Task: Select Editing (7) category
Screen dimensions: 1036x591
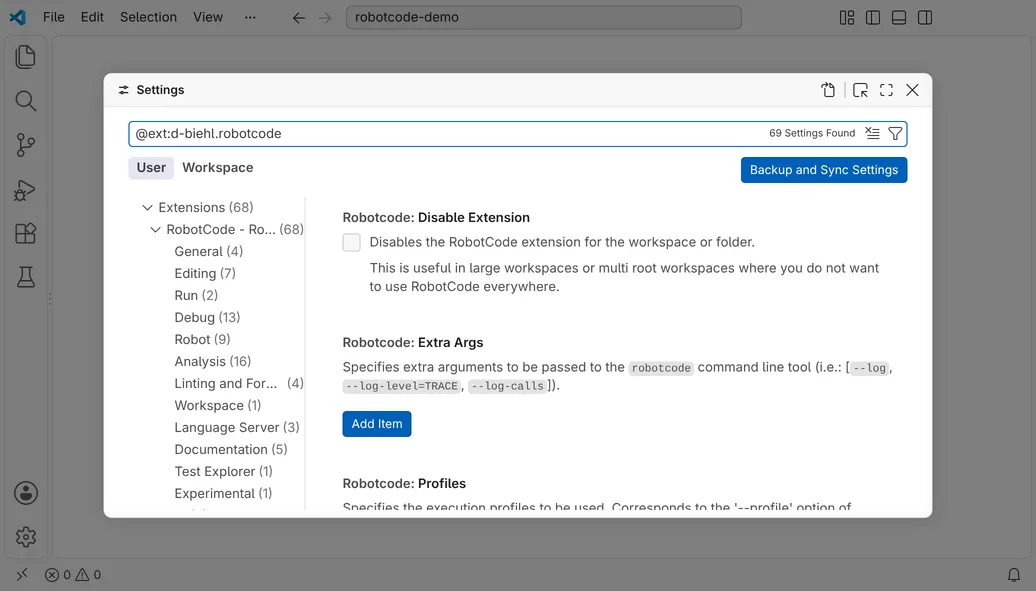Action: point(205,274)
